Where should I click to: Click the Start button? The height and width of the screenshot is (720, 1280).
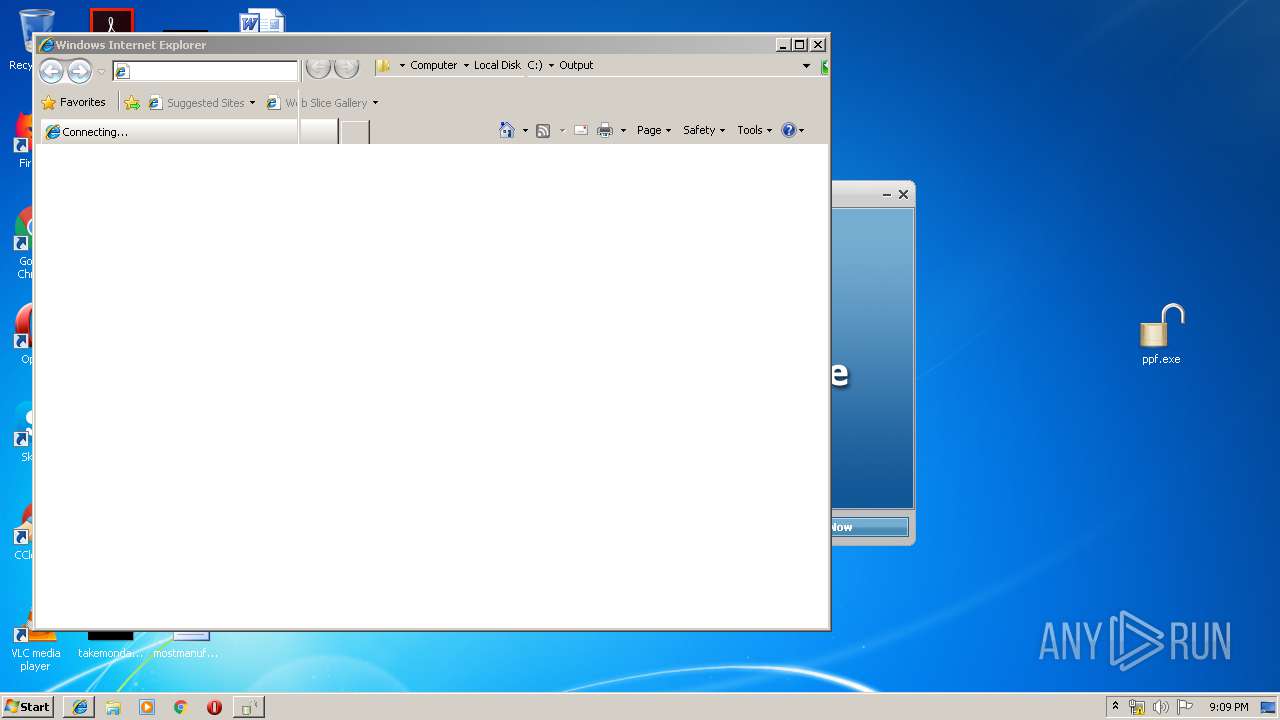pyautogui.click(x=27, y=706)
